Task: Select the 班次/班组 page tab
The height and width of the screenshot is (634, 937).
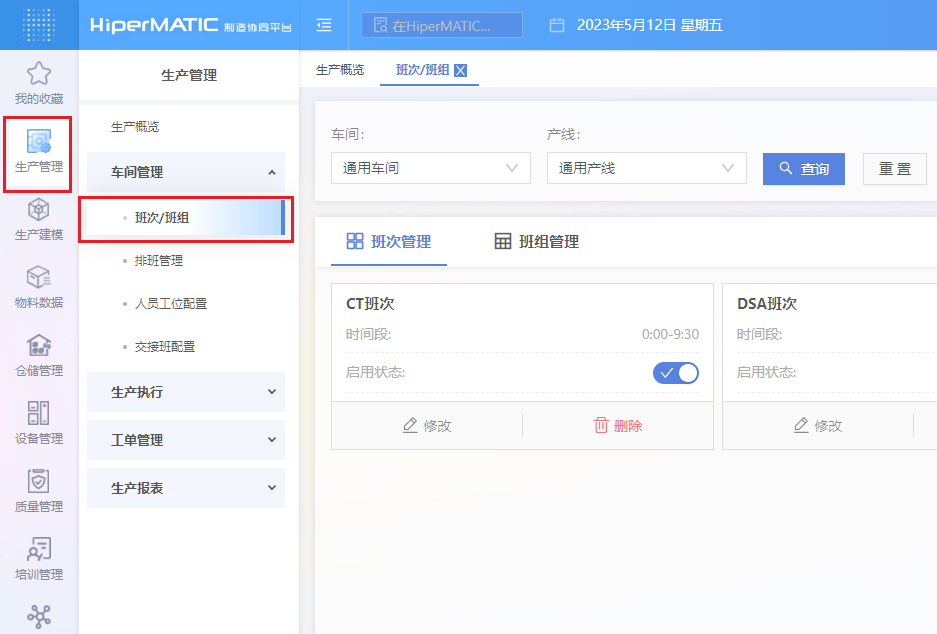Action: click(422, 70)
